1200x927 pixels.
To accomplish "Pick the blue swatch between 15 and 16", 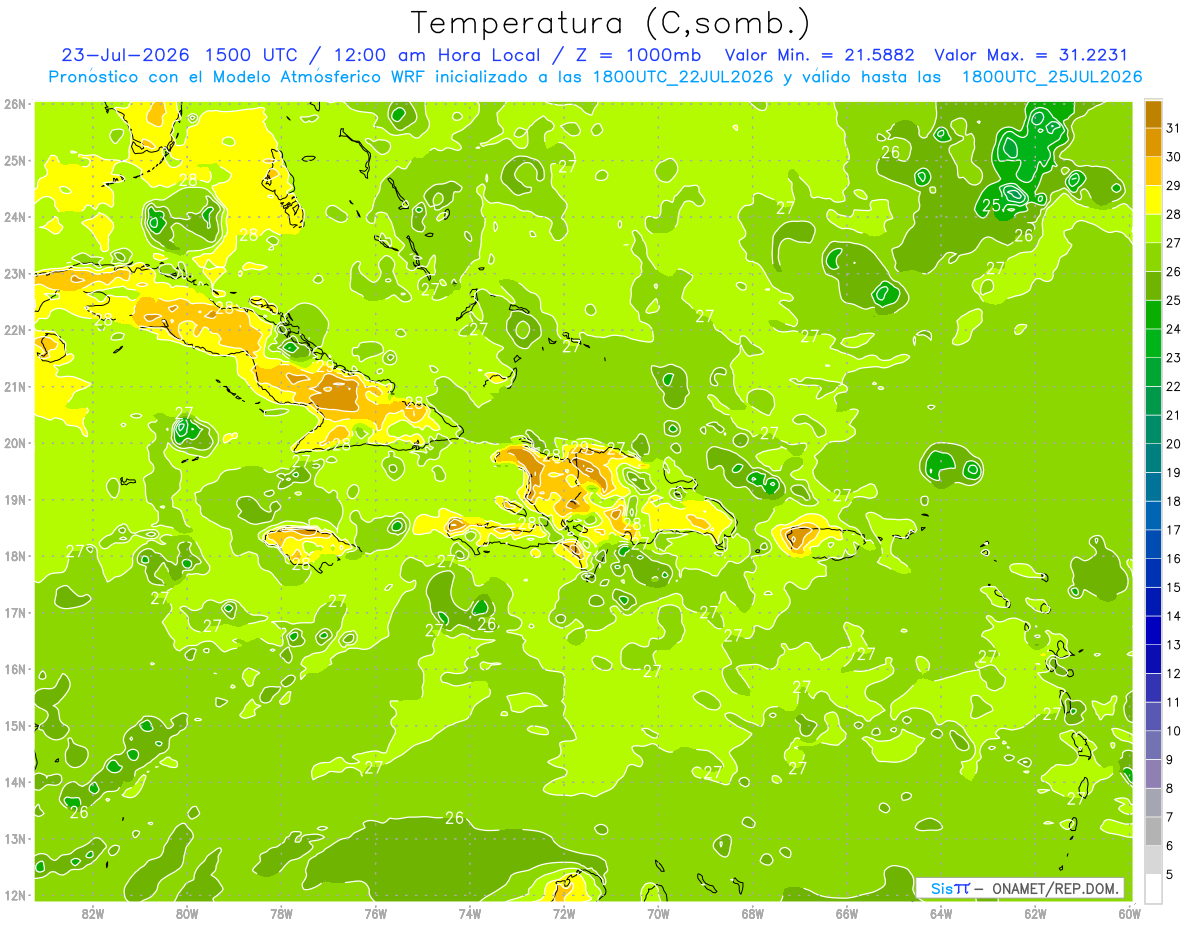I will coord(1153,573).
